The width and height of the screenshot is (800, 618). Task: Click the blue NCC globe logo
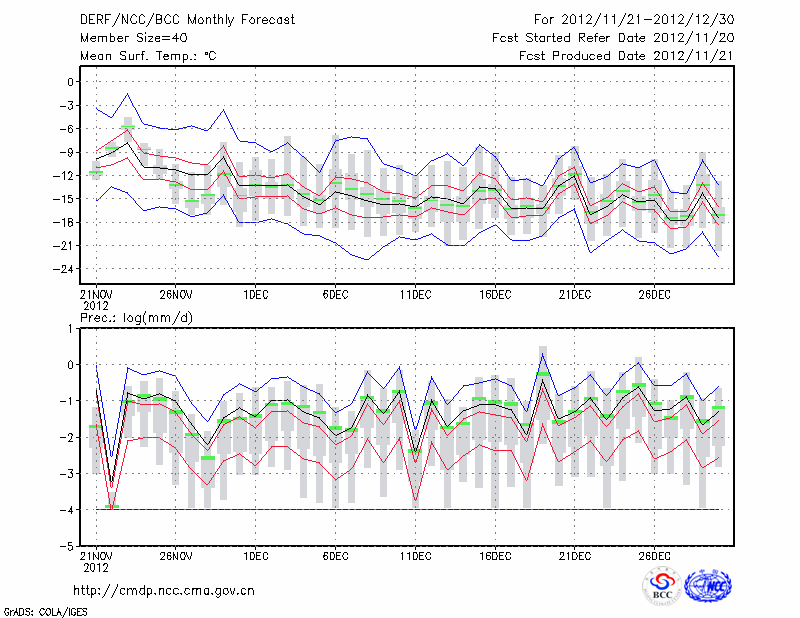(706, 586)
